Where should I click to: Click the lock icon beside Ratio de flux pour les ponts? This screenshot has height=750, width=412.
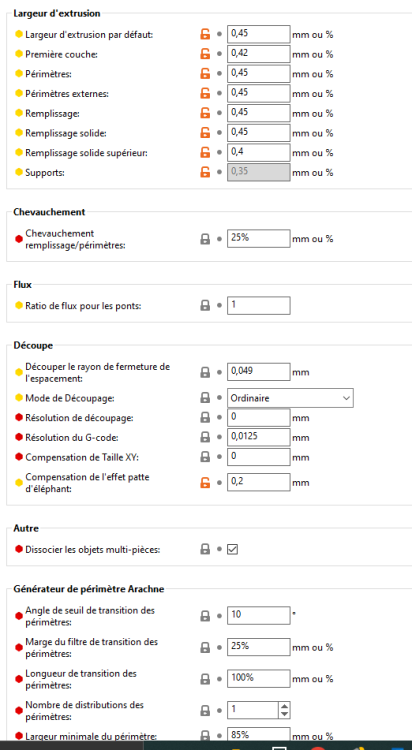[x=205, y=305]
